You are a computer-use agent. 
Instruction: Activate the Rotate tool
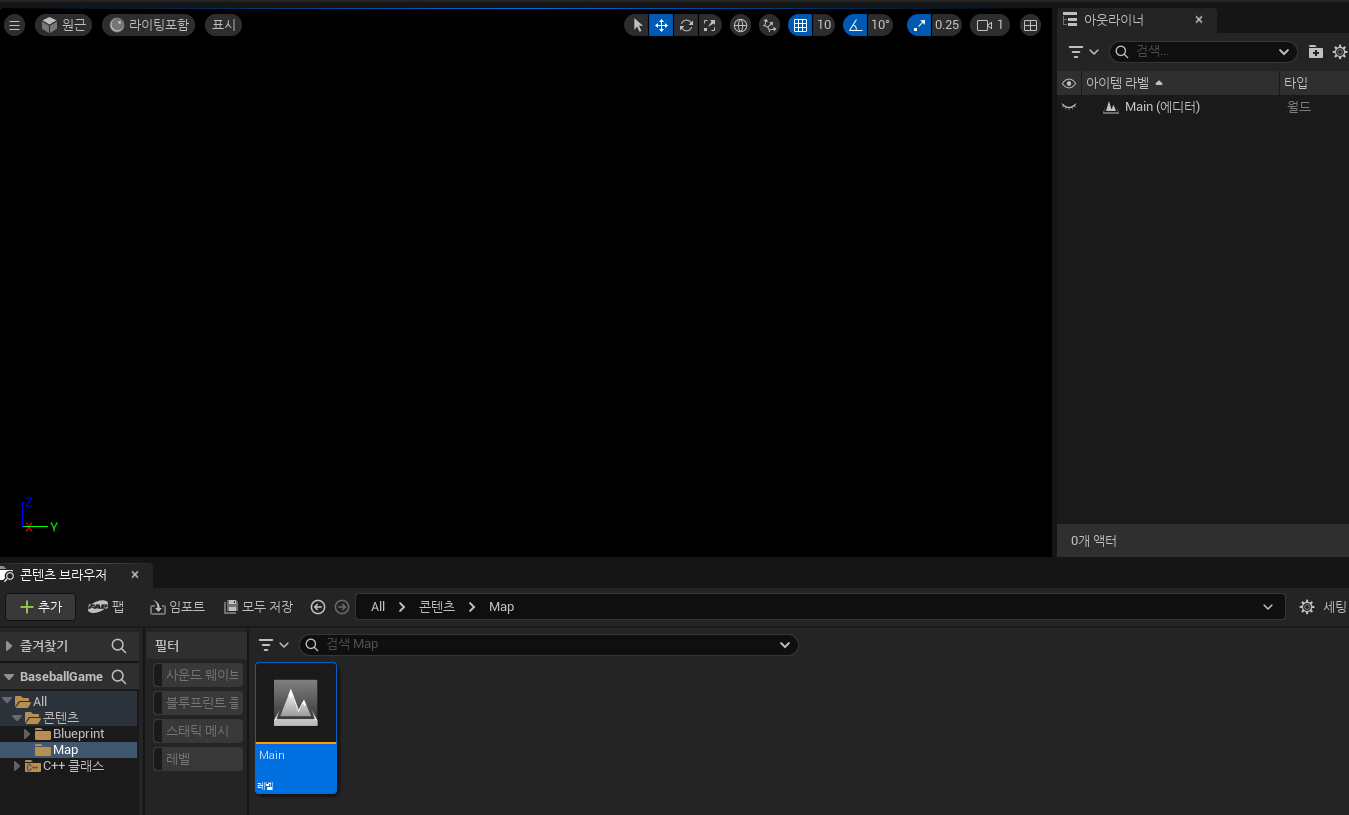coord(685,25)
